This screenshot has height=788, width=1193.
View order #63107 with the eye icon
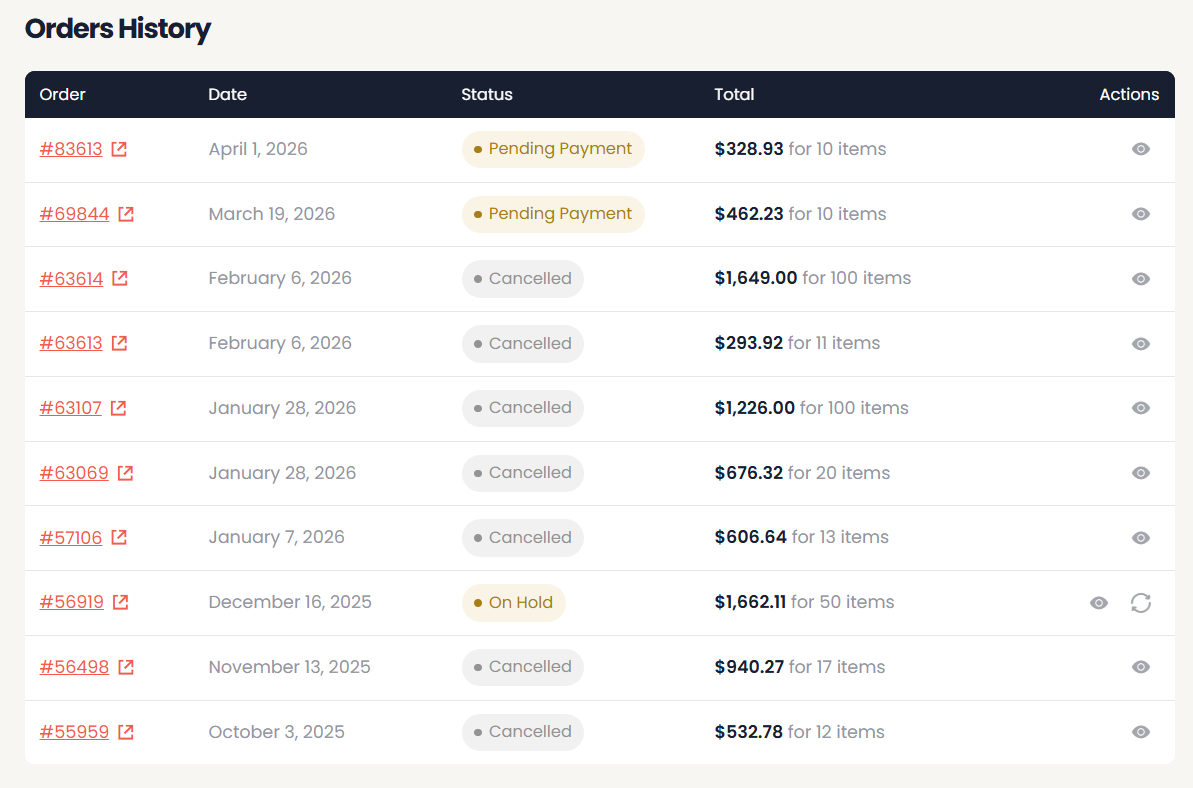pyautogui.click(x=1141, y=408)
